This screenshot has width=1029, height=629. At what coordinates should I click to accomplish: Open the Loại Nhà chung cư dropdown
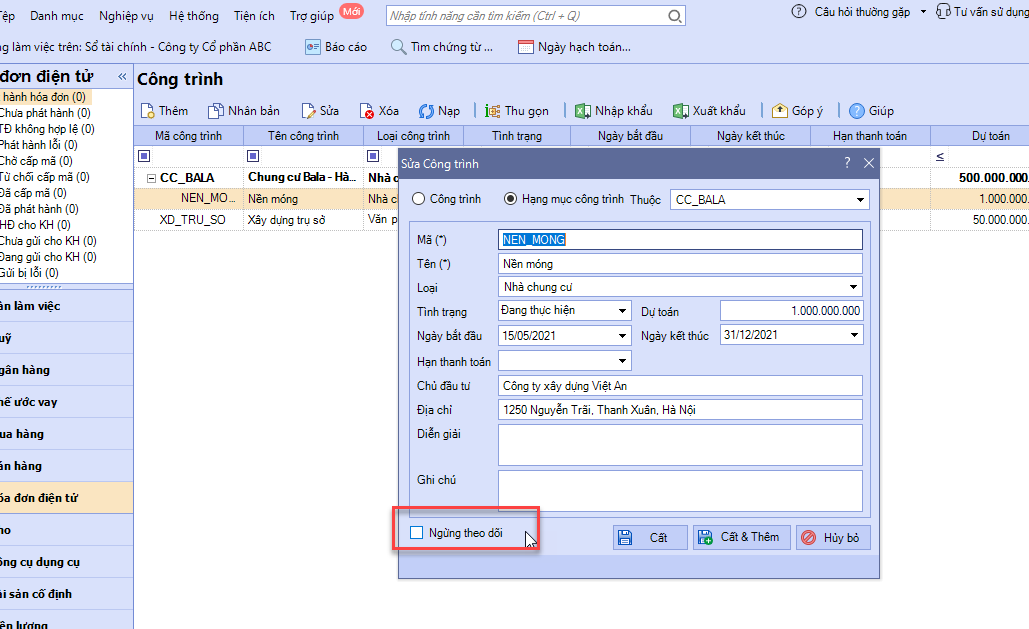[x=853, y=287]
